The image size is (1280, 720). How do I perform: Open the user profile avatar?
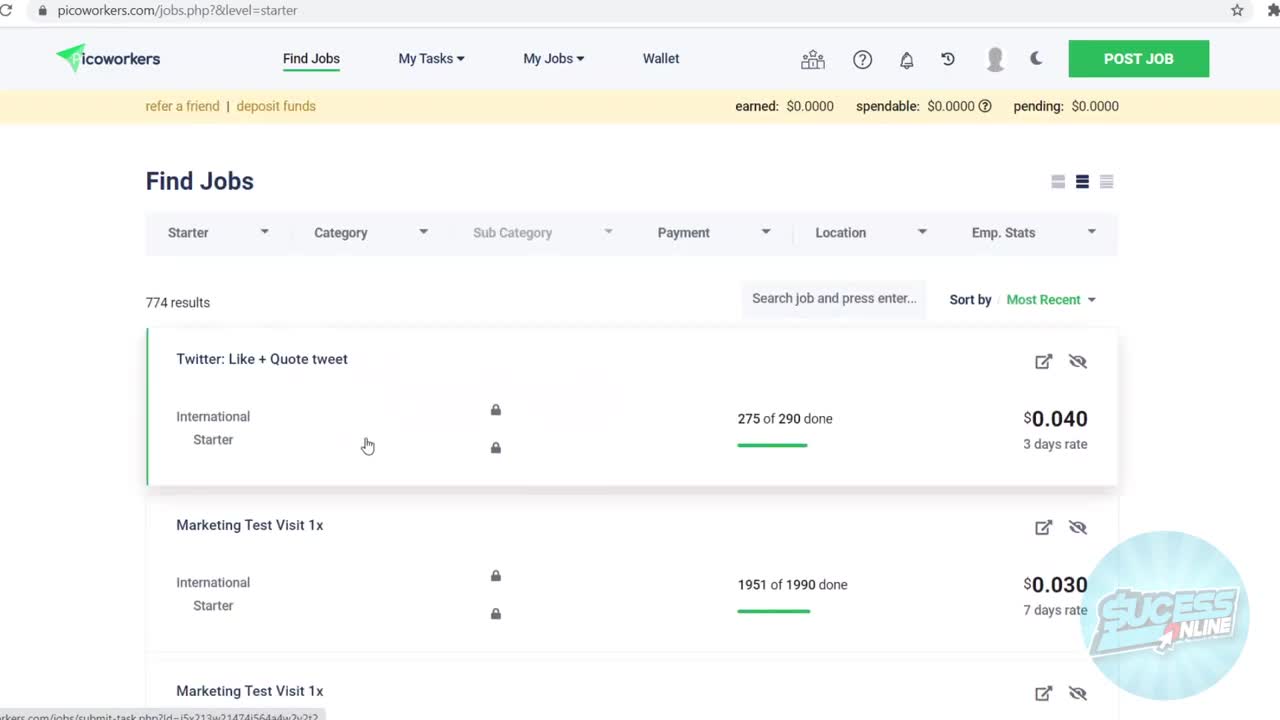pyautogui.click(x=995, y=59)
